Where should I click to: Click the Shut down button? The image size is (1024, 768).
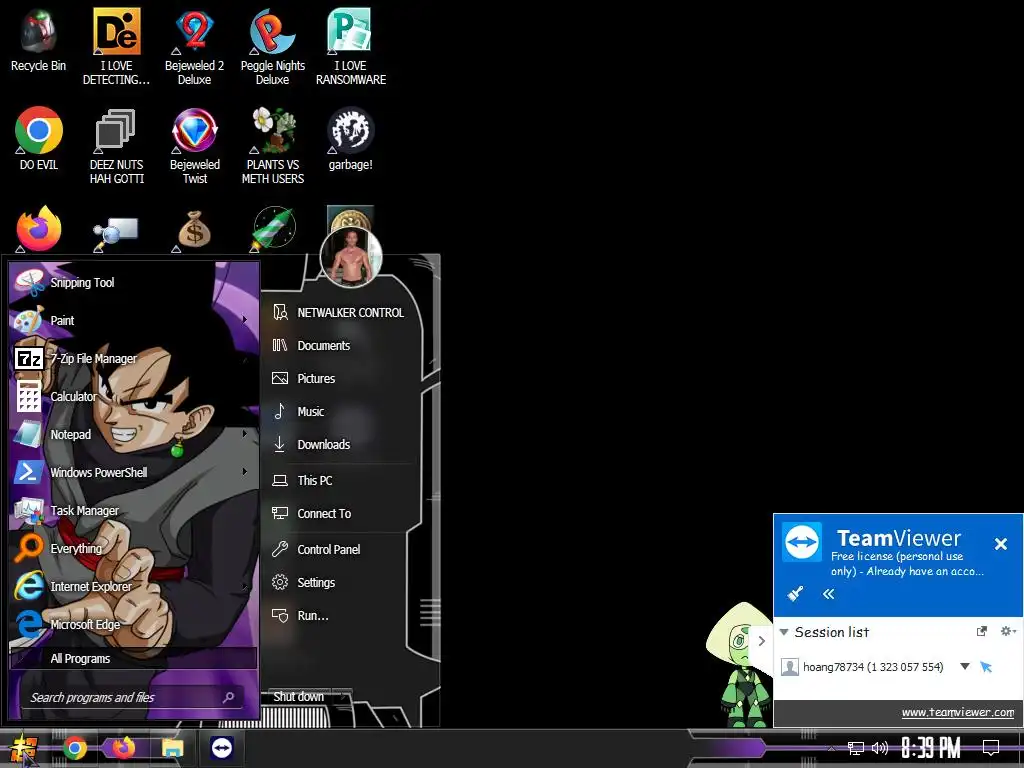coord(299,697)
